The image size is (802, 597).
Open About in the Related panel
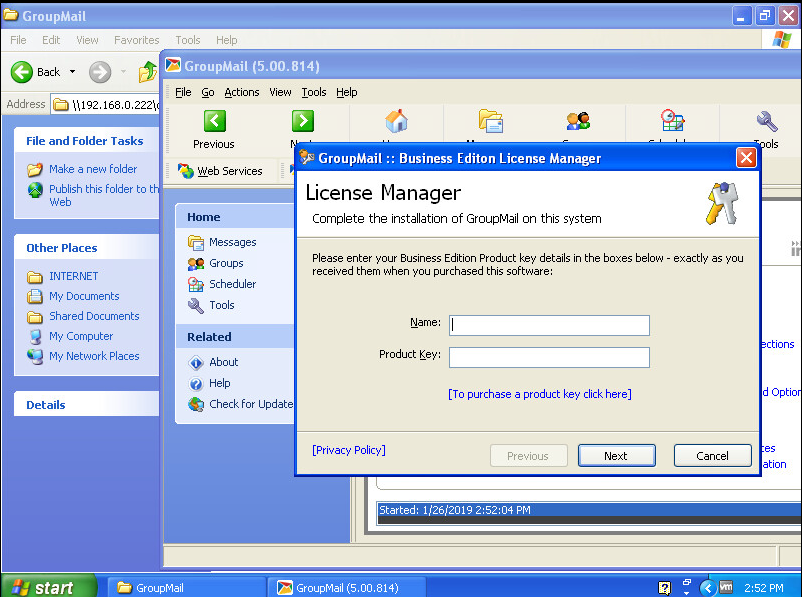[223, 362]
